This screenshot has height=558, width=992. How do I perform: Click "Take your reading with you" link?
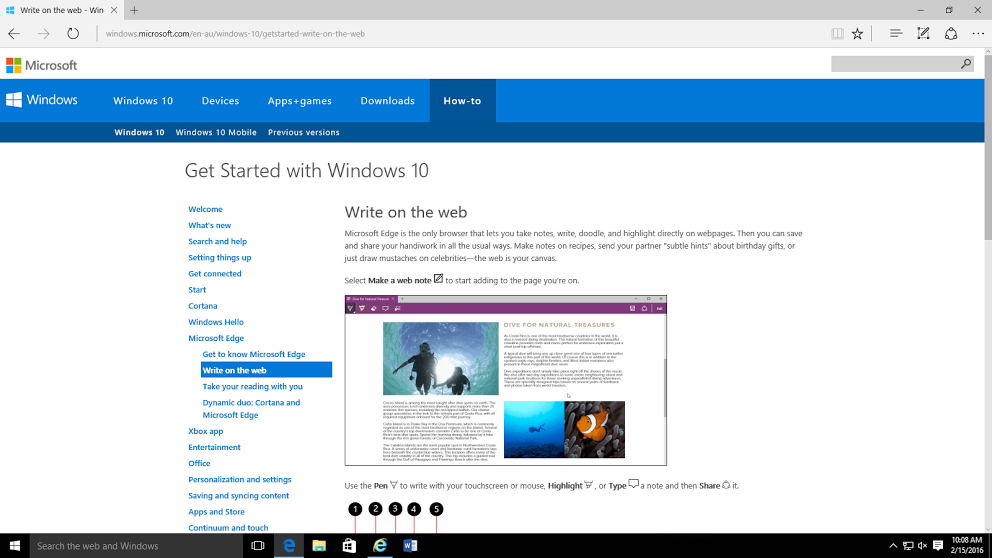(x=252, y=386)
